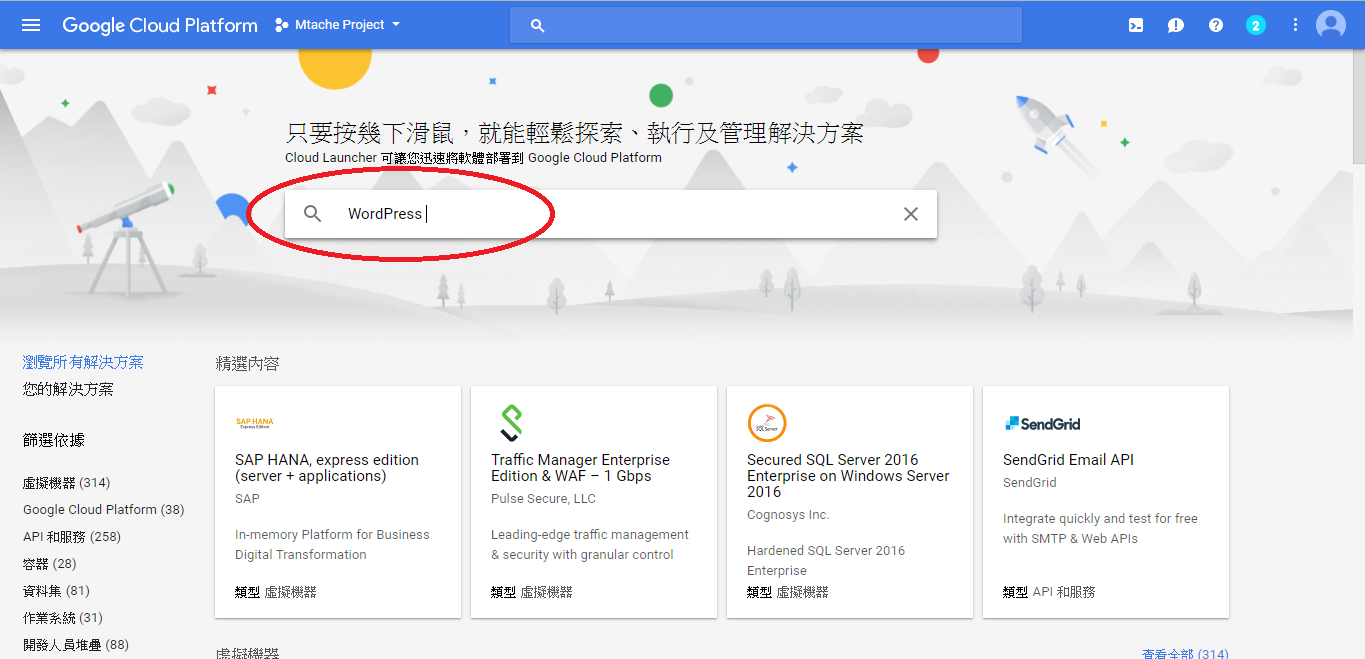1365x659 pixels.
Task: Open the feedback alert icon
Action: click(x=1176, y=25)
